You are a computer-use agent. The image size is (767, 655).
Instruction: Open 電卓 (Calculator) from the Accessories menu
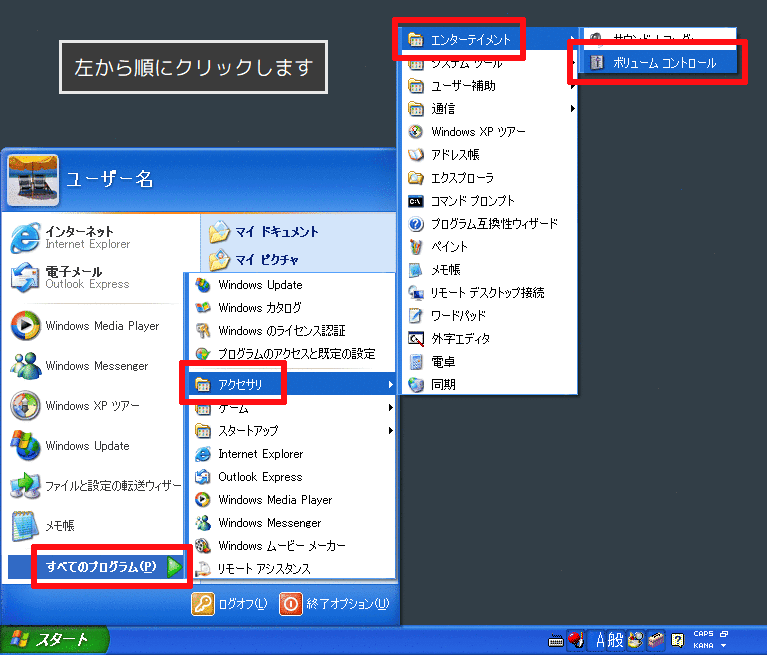pyautogui.click(x=443, y=361)
